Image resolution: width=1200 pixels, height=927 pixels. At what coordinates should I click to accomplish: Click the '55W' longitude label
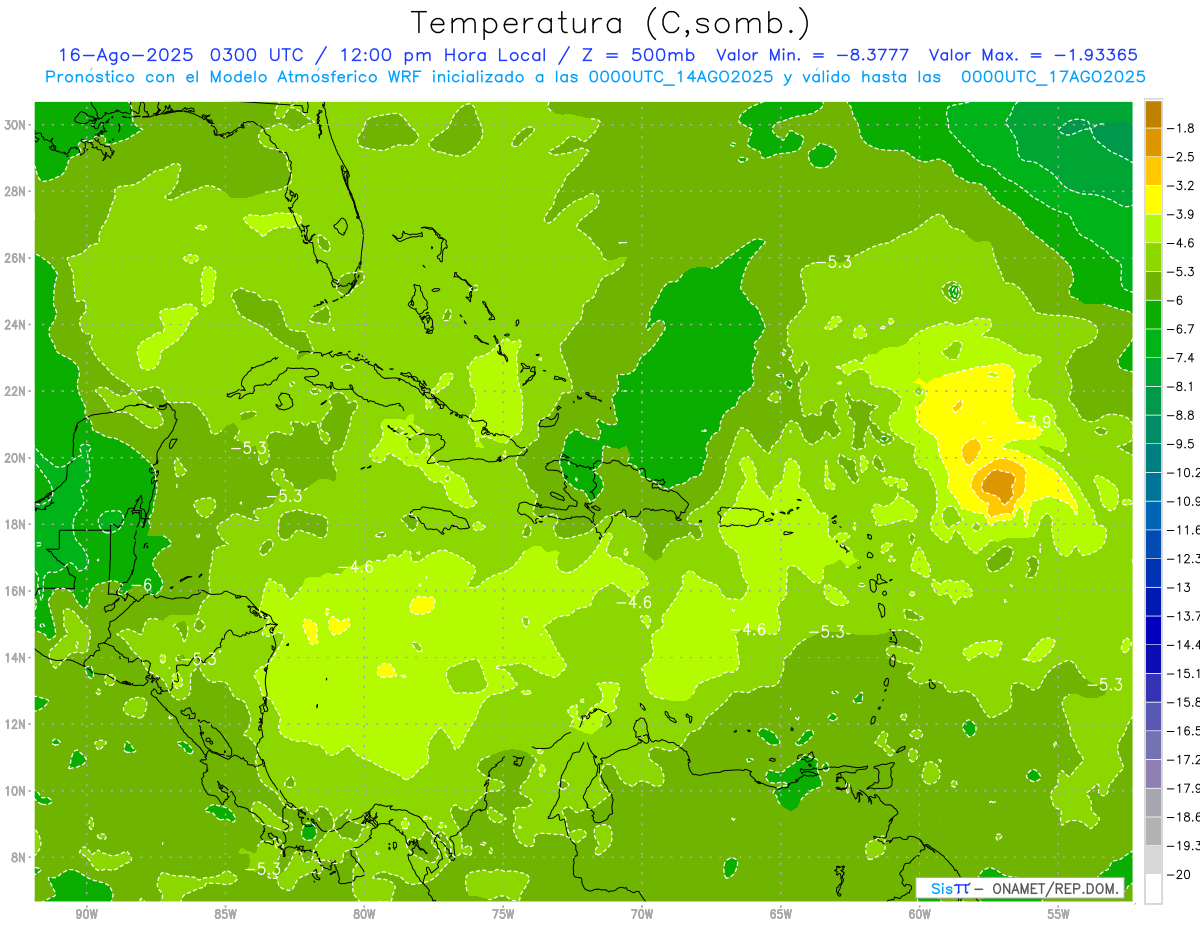[1059, 915]
